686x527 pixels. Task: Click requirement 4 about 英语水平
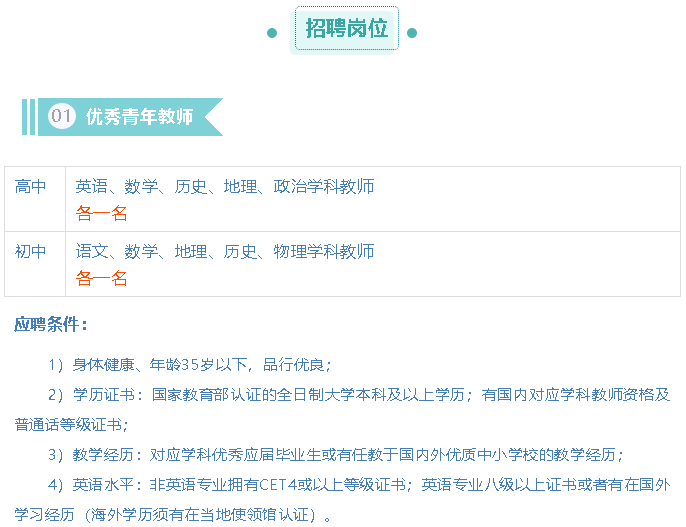point(342,500)
